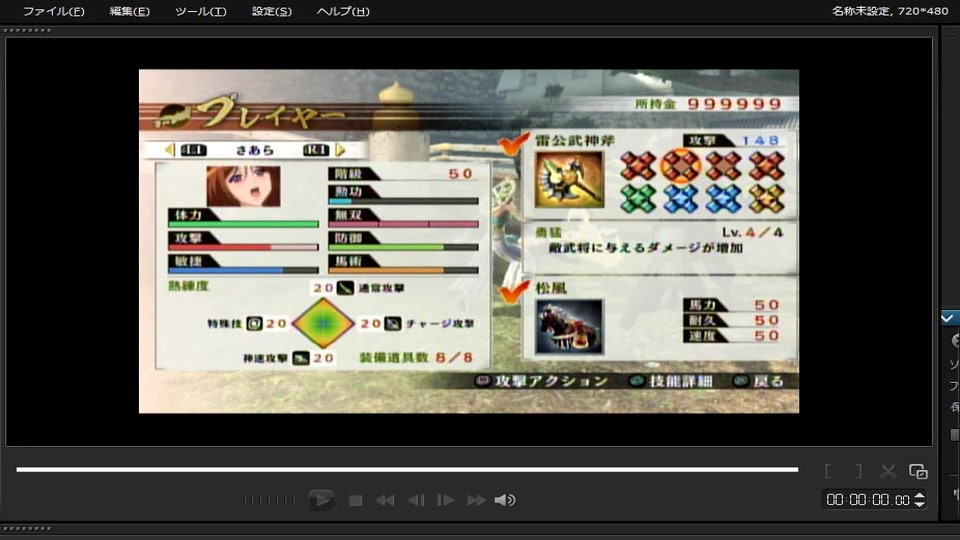Click the video preview showing the game screen

click(469, 241)
